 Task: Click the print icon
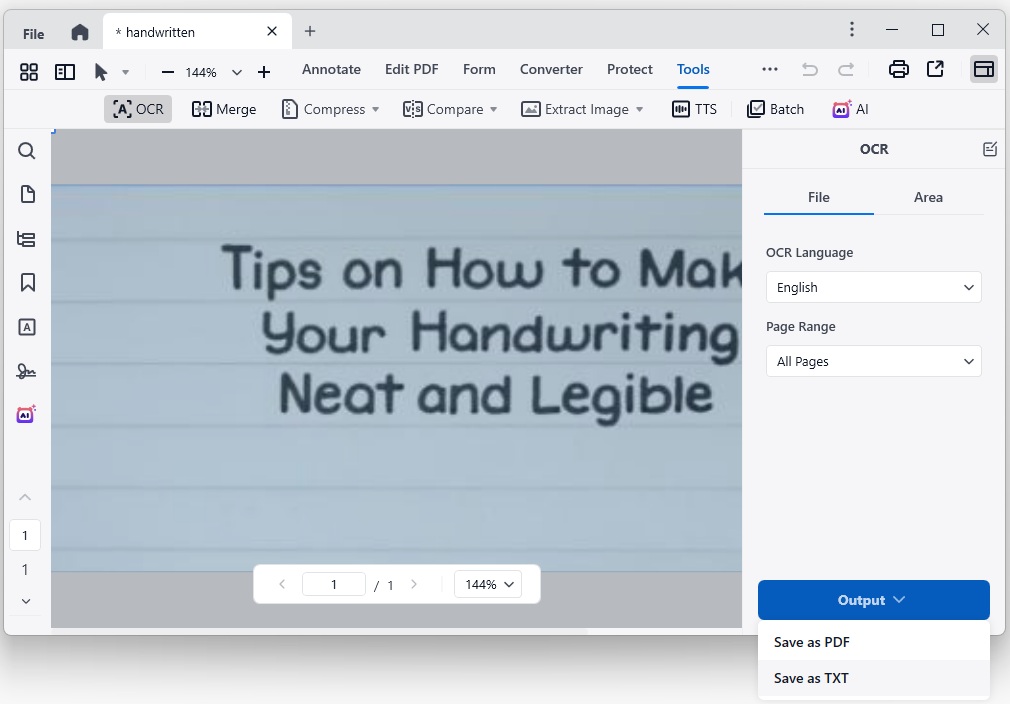pyautogui.click(x=898, y=70)
